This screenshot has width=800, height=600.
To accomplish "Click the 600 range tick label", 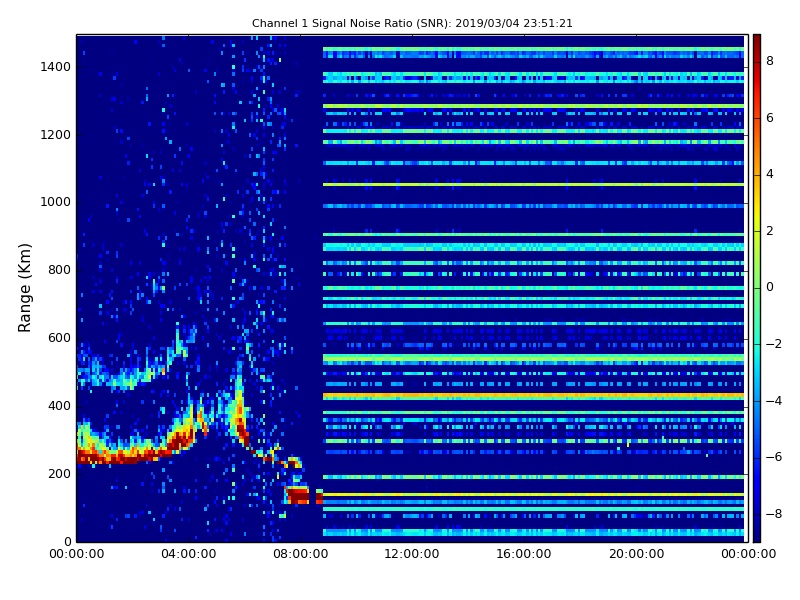I will click(59, 338).
